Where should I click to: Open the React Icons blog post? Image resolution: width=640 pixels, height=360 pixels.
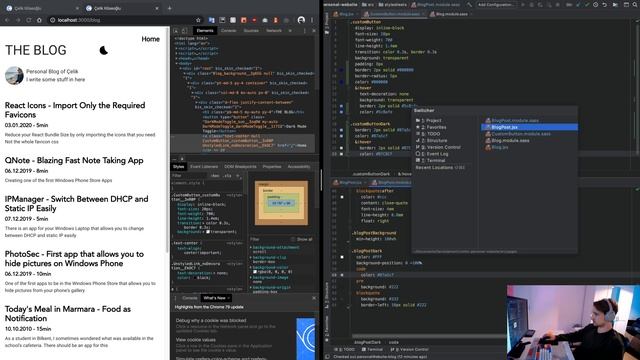[75, 110]
